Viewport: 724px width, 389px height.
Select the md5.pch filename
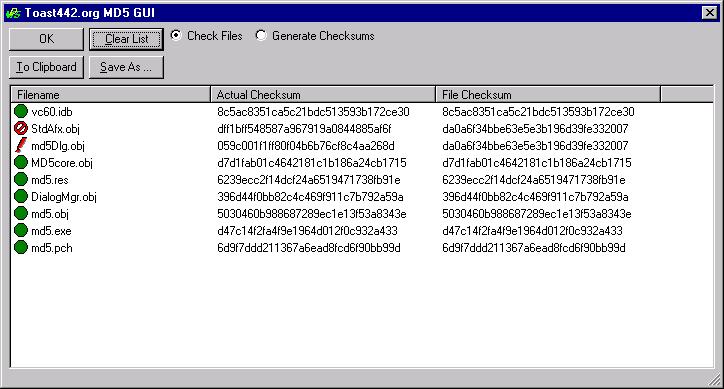[x=52, y=248]
